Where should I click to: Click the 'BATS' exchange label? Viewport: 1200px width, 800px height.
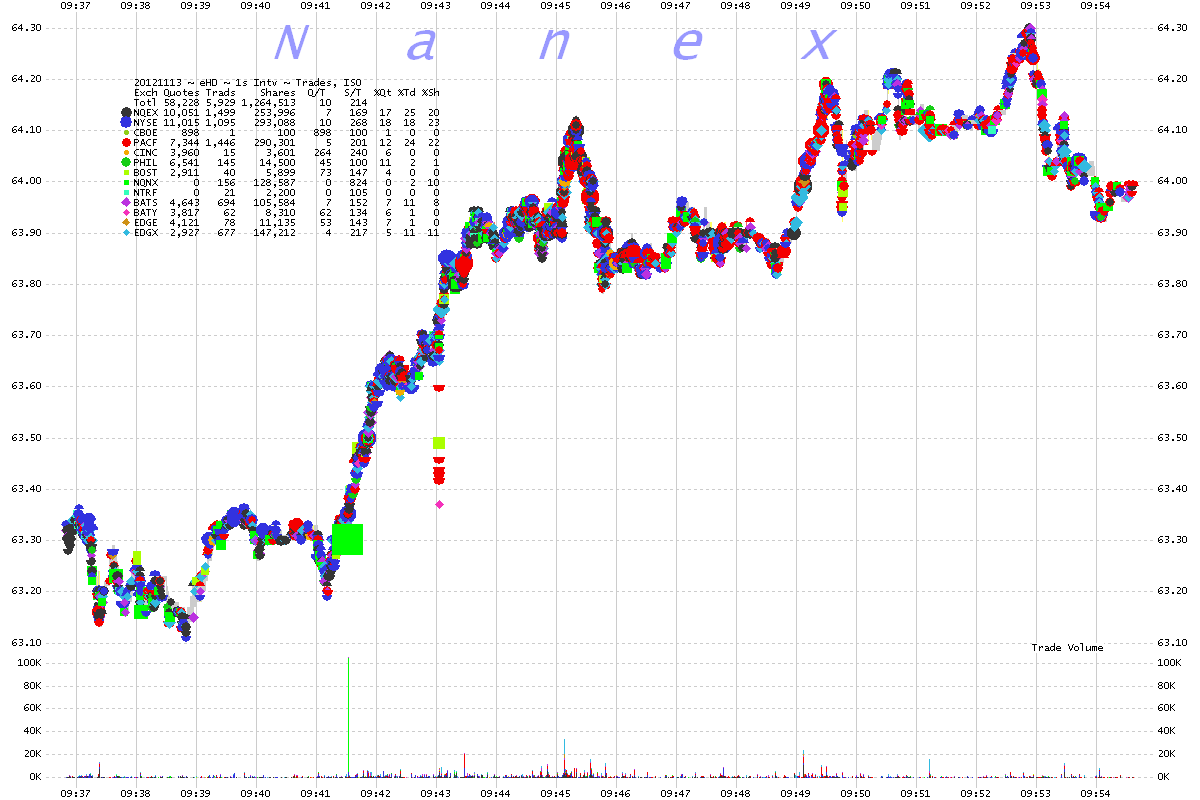146,202
